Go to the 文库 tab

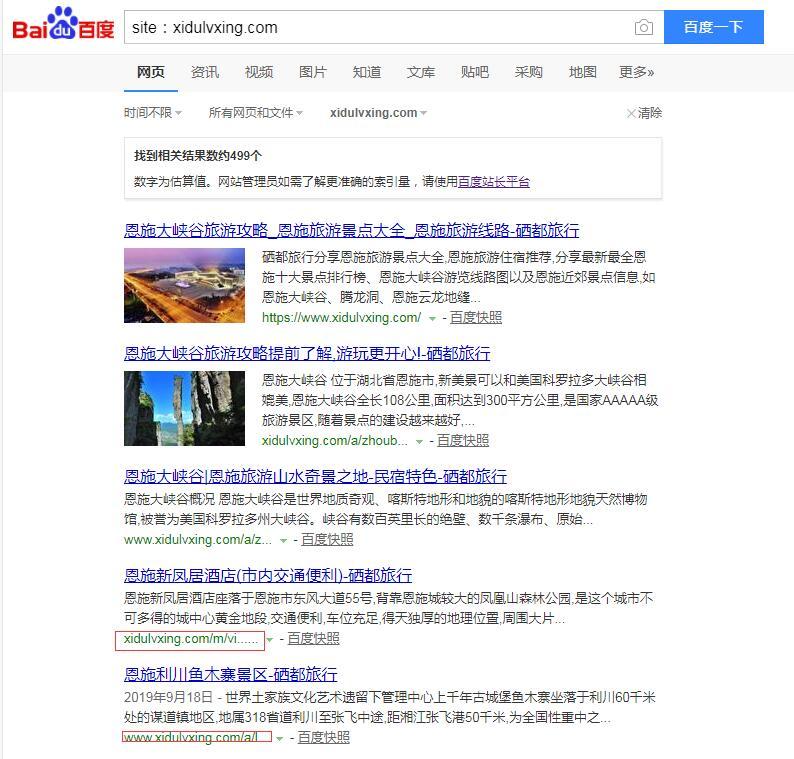(x=421, y=72)
